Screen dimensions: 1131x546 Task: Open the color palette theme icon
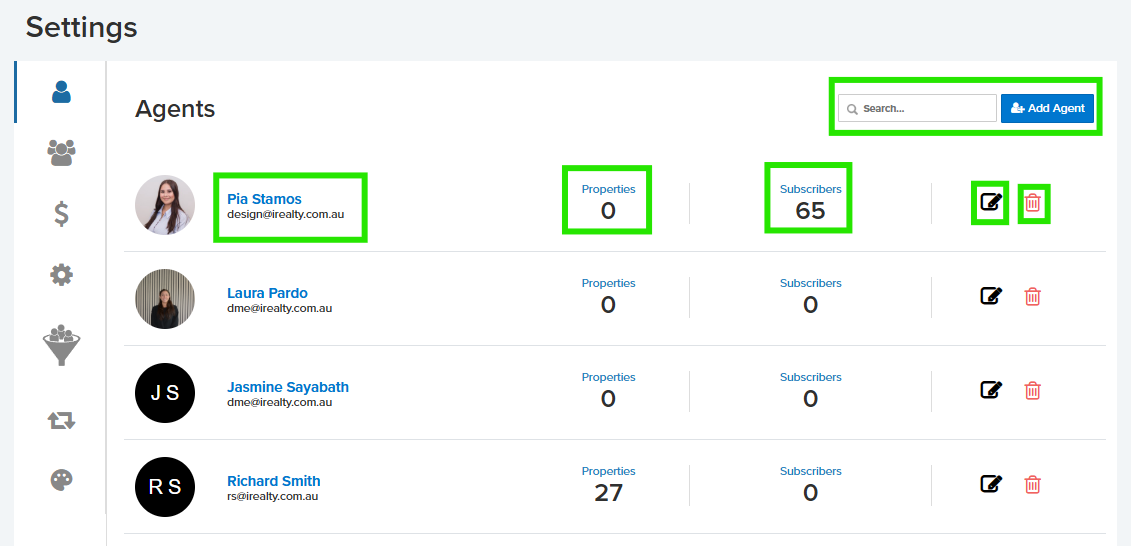61,480
